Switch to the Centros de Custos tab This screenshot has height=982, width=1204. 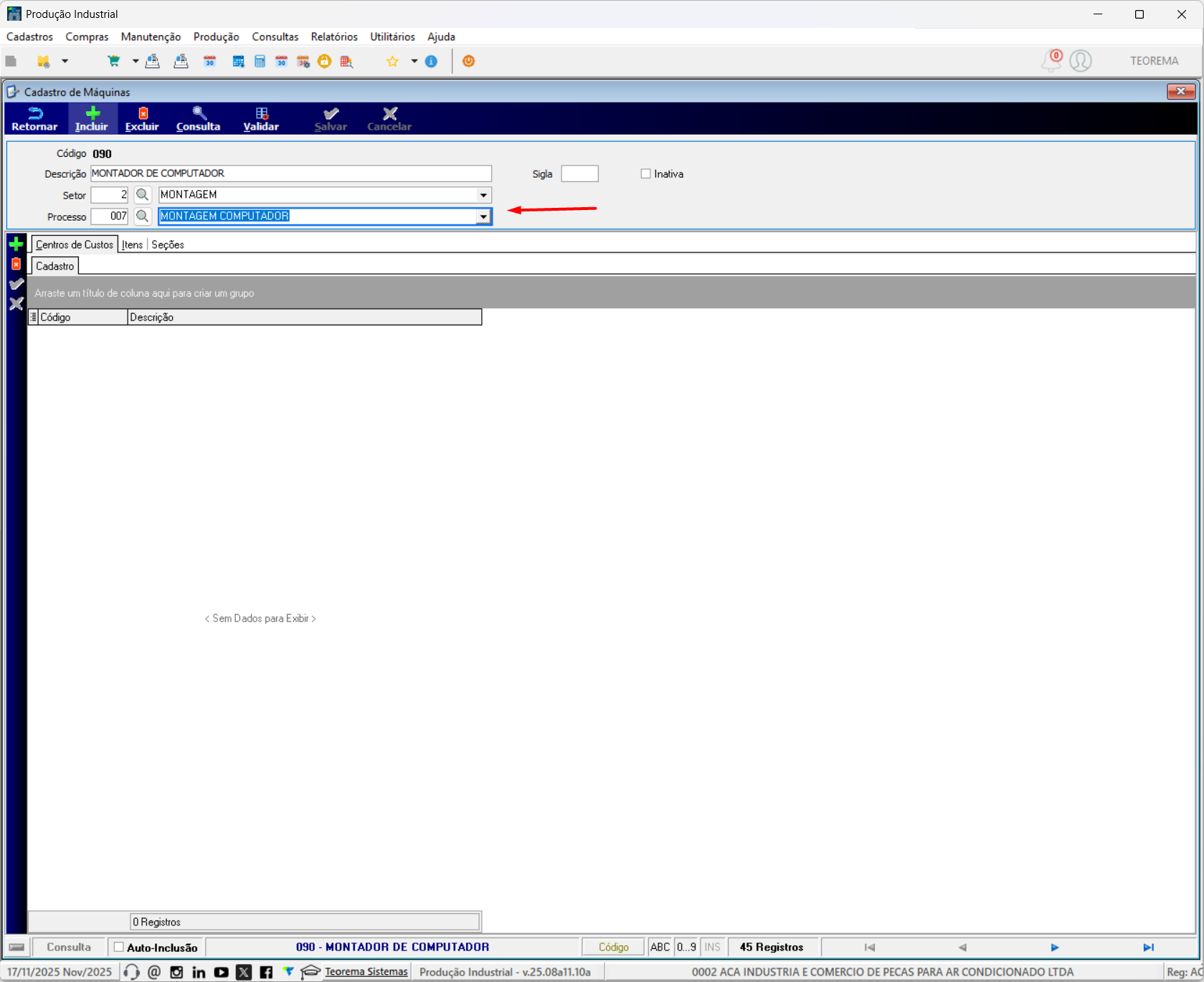[x=75, y=244]
